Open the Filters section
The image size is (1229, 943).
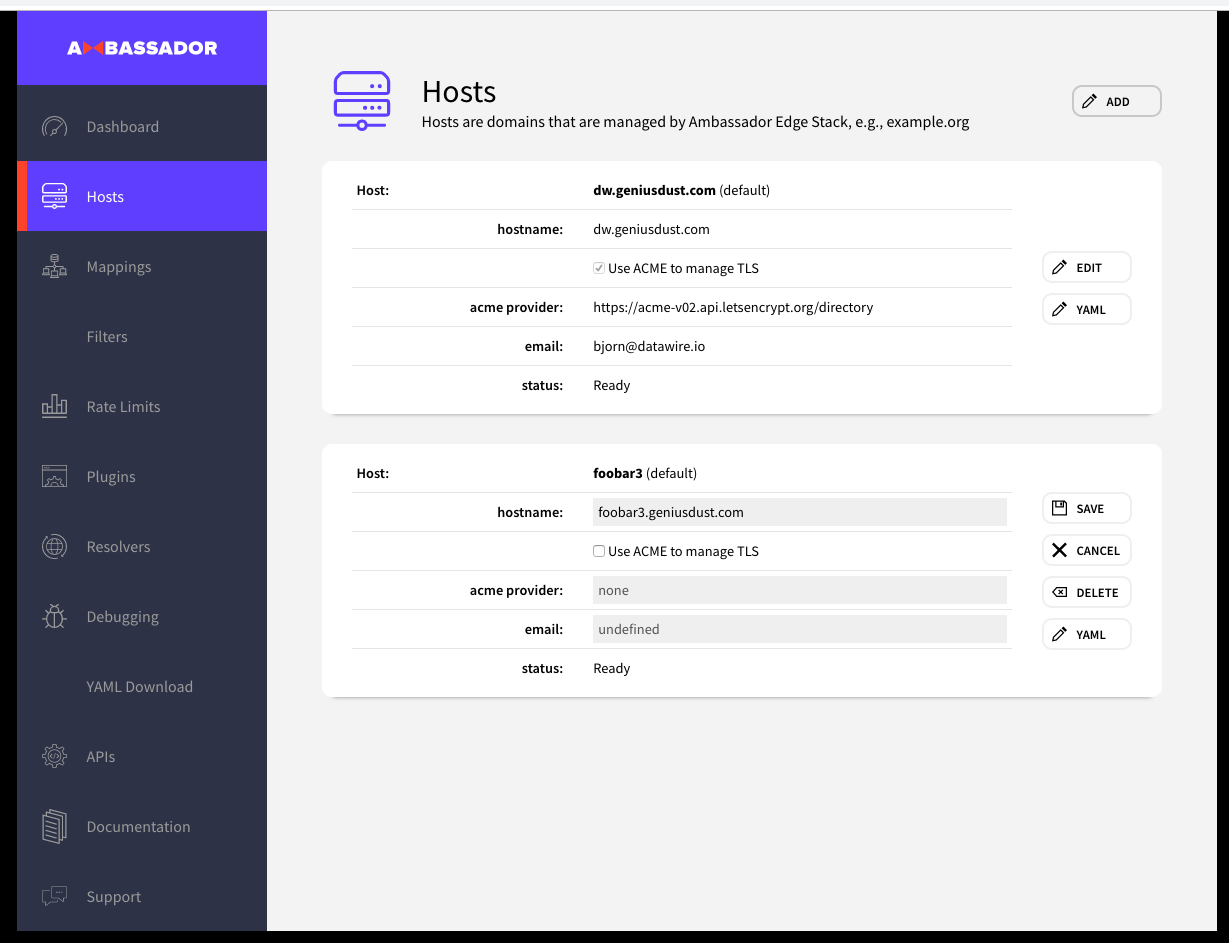(107, 336)
